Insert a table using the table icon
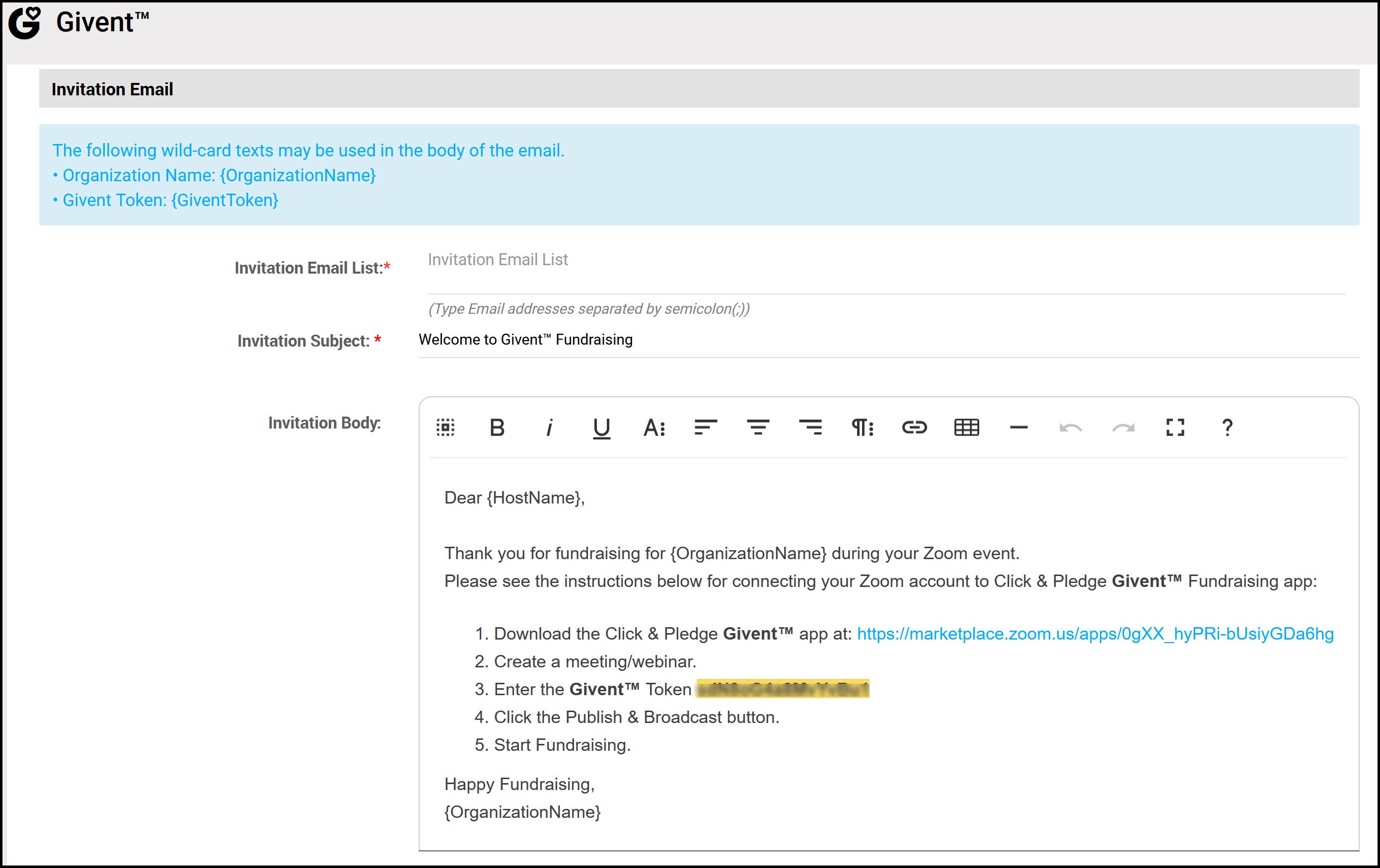Image resolution: width=1380 pixels, height=868 pixels. pyautogui.click(x=966, y=428)
